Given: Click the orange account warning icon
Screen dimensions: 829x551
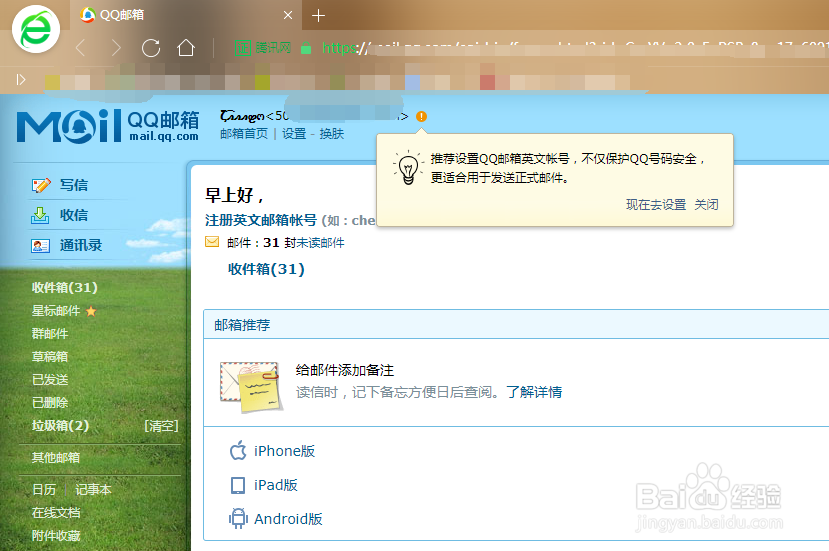Looking at the screenshot, I should [x=421, y=116].
